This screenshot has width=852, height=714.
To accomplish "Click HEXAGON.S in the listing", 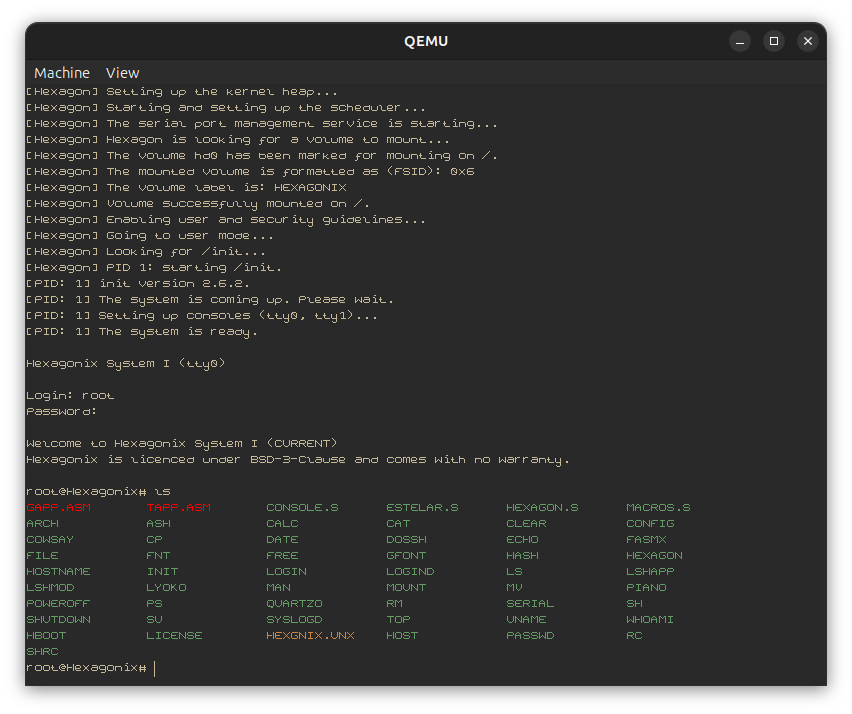I will [x=542, y=508].
